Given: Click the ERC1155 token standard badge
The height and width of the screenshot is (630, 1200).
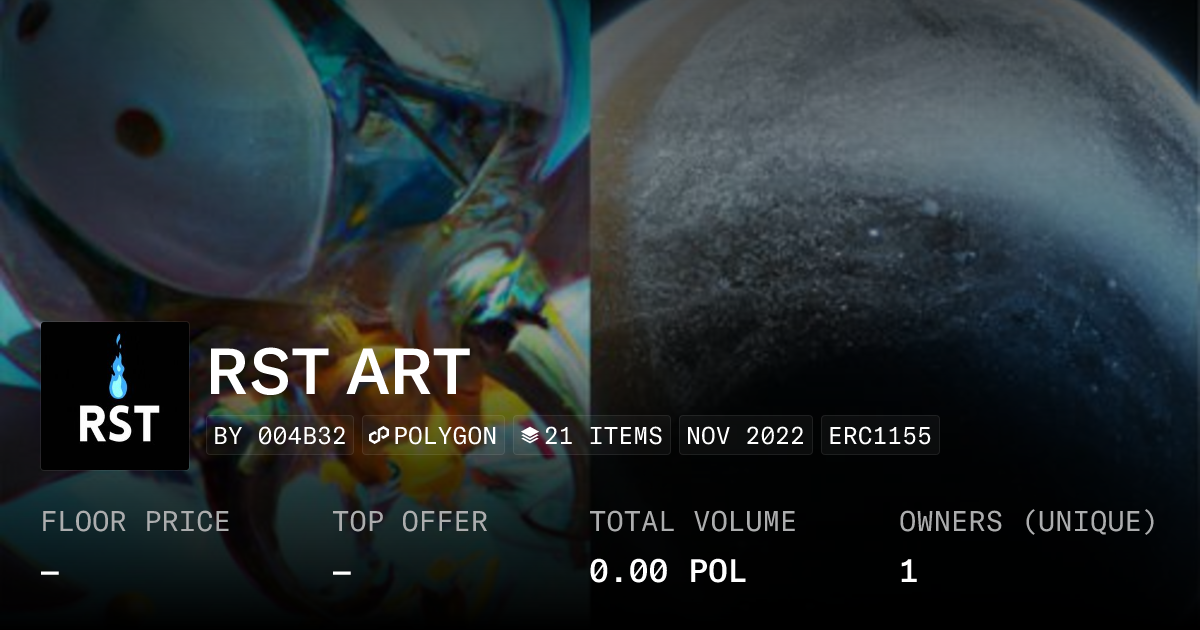Looking at the screenshot, I should [x=880, y=436].
